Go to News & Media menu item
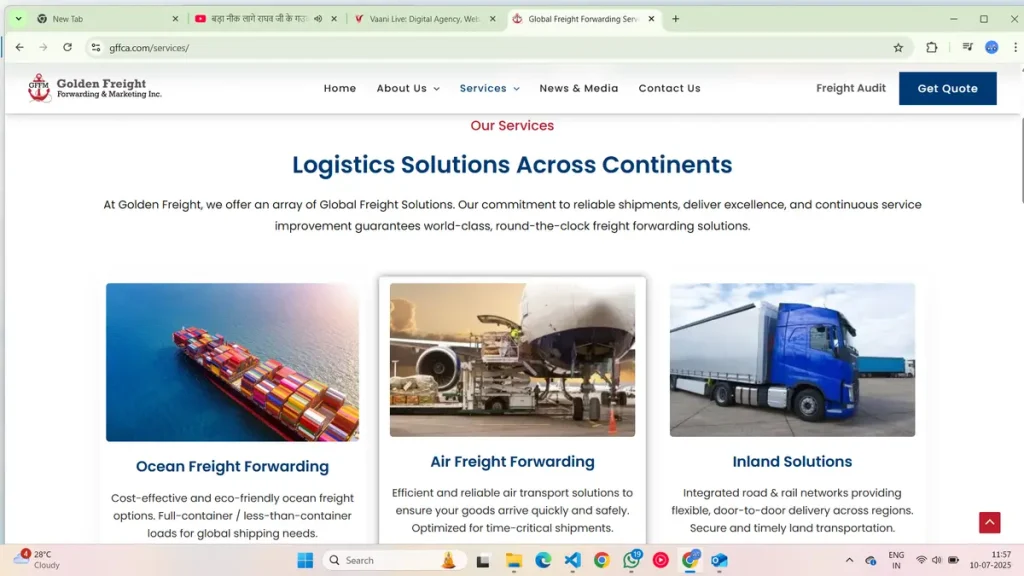1024x576 pixels. (579, 88)
